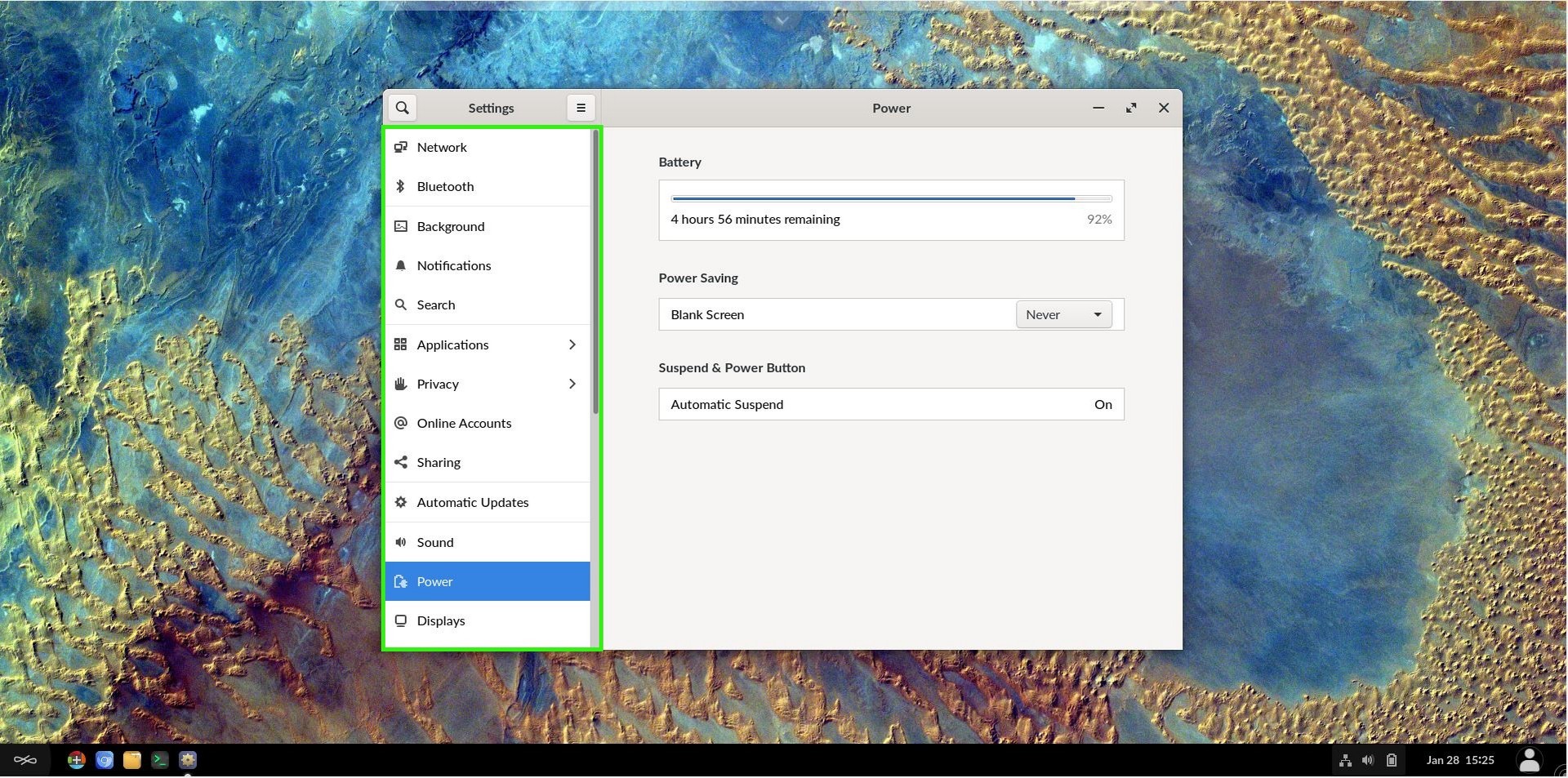
Task: Open the Files manager from the taskbar
Action: coord(132,760)
